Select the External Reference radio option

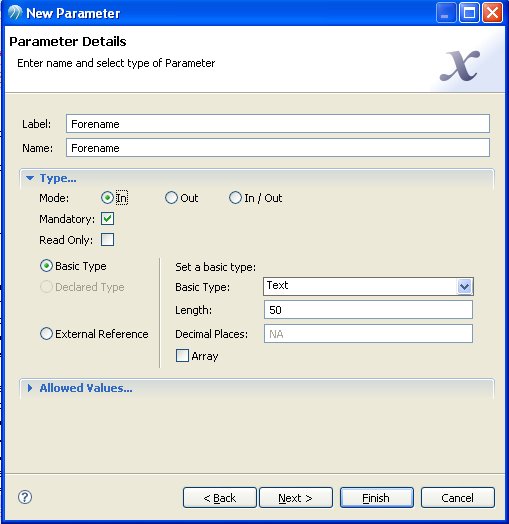(x=46, y=334)
